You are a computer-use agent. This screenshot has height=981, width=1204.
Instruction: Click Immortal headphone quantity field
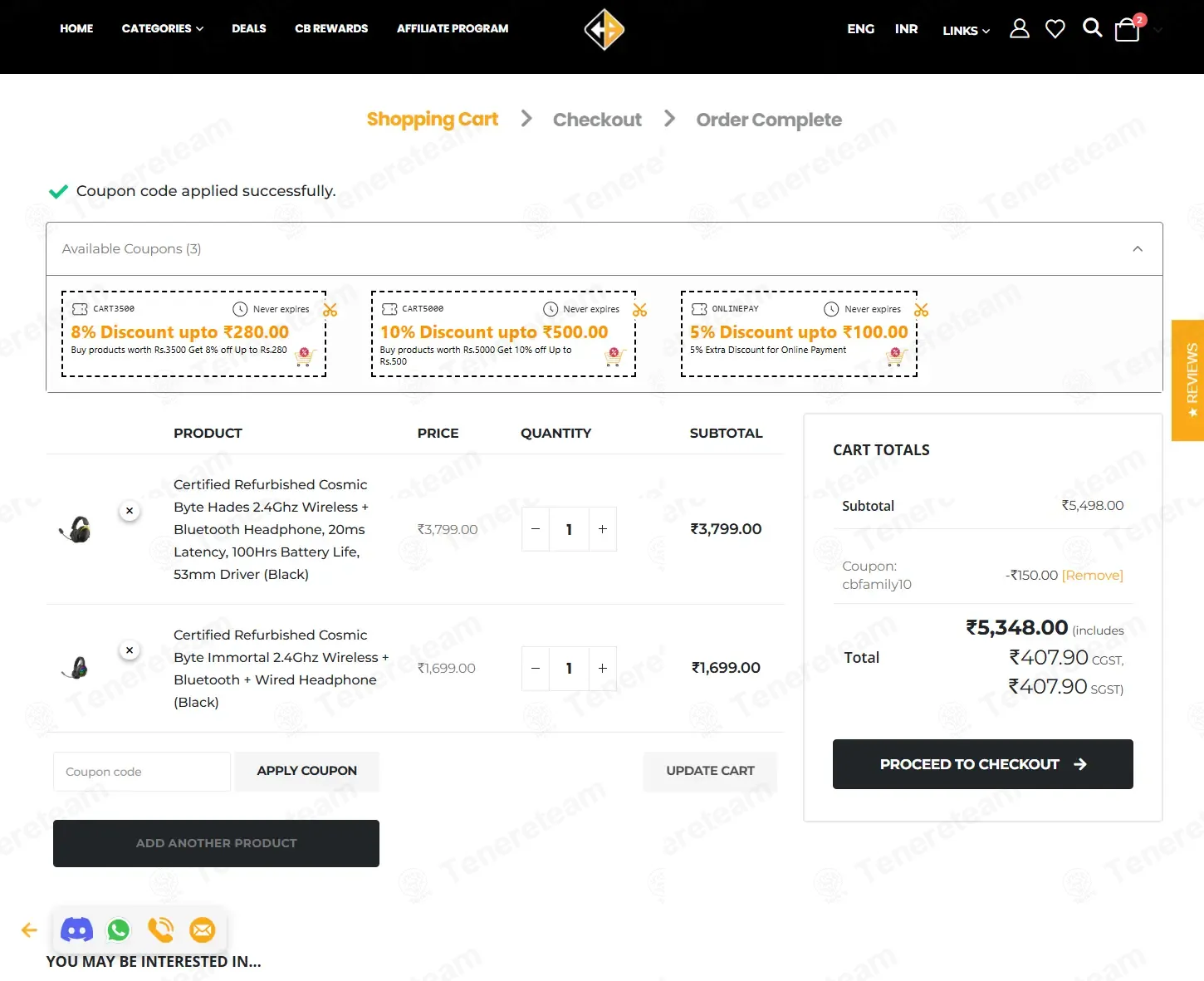click(x=569, y=669)
